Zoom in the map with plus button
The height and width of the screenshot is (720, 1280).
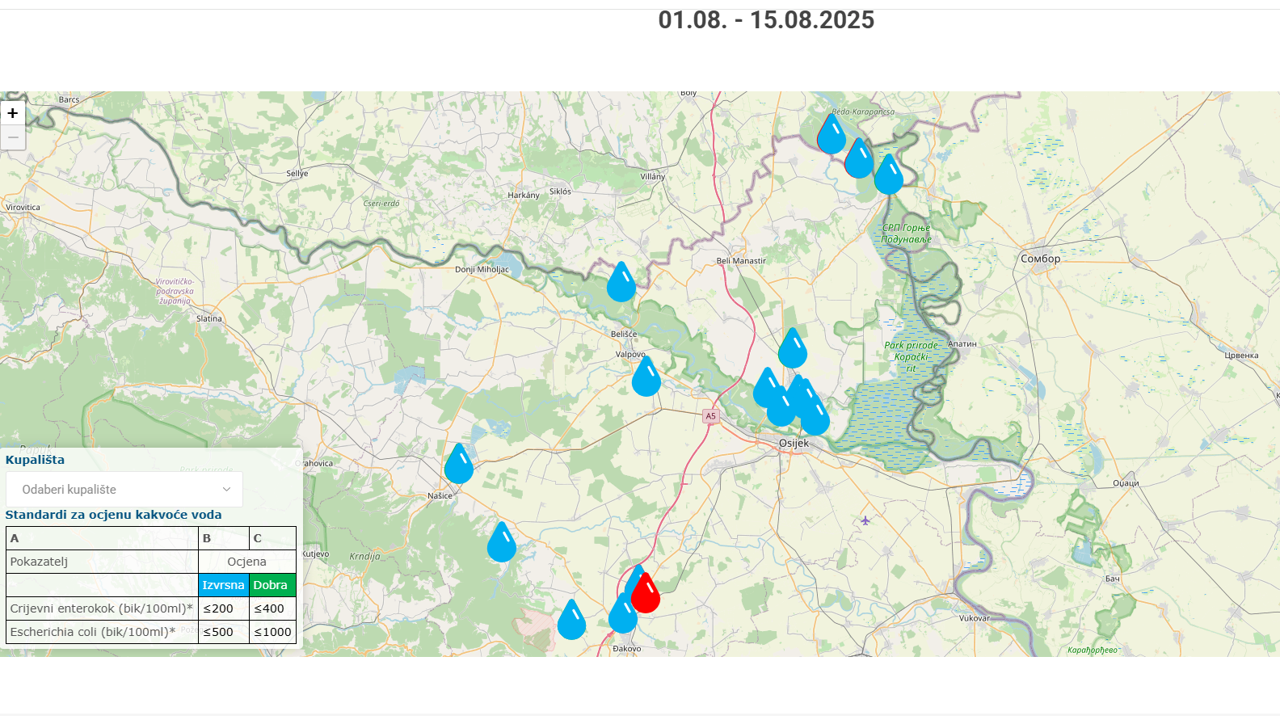click(13, 113)
